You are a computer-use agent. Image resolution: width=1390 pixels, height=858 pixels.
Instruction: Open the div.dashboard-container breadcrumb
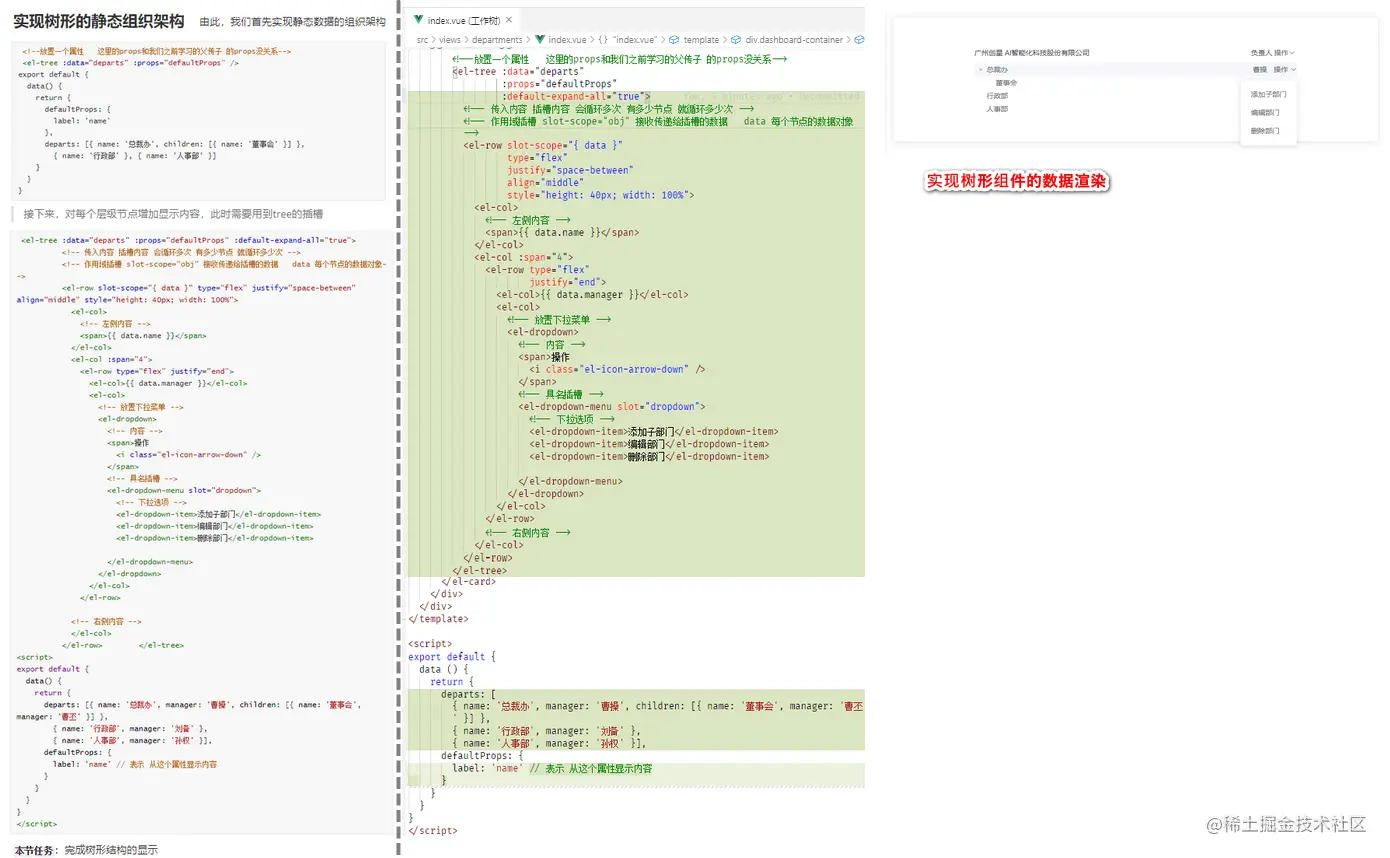point(793,40)
